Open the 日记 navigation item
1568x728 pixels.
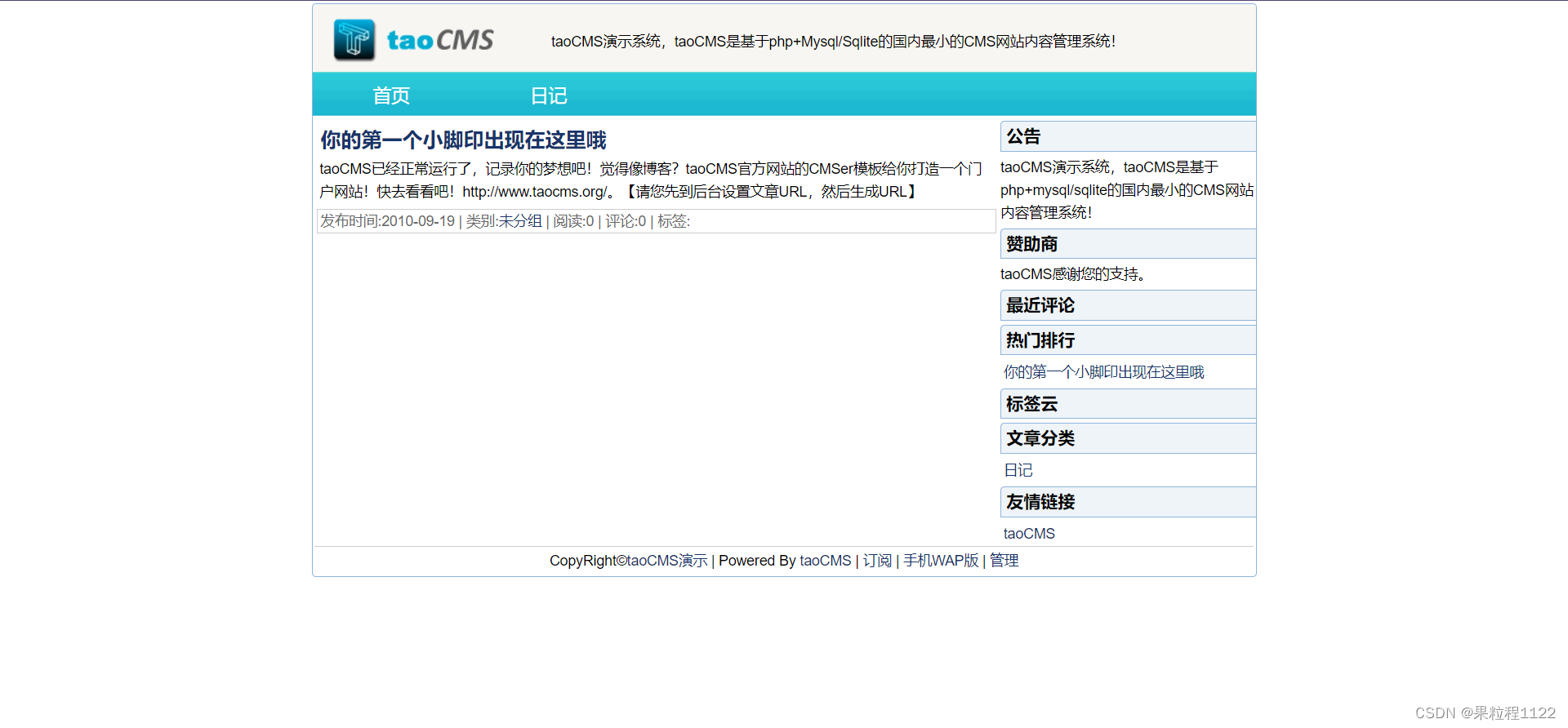tap(549, 95)
